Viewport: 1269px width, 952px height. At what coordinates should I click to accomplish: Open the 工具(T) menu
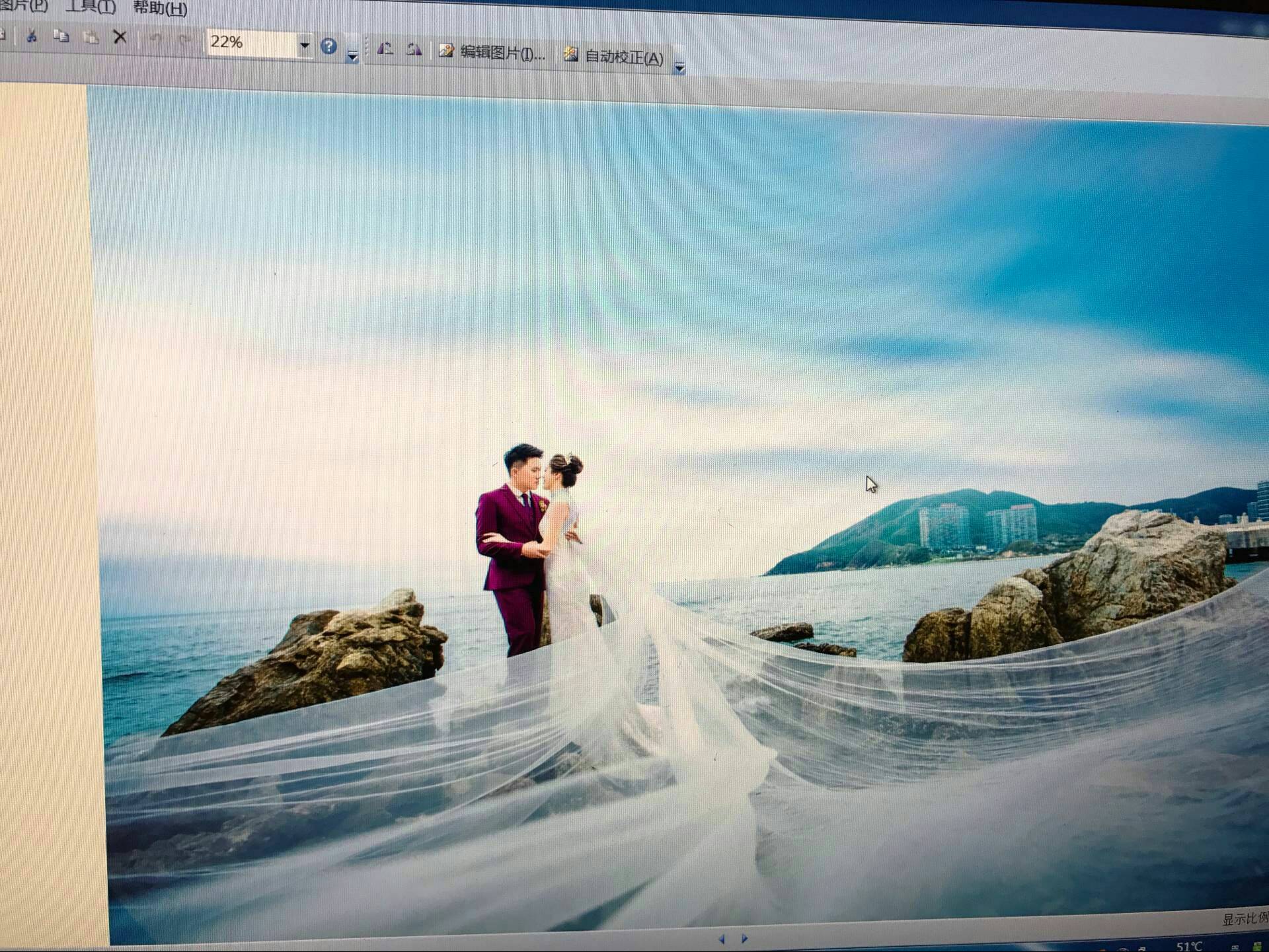[x=91, y=7]
